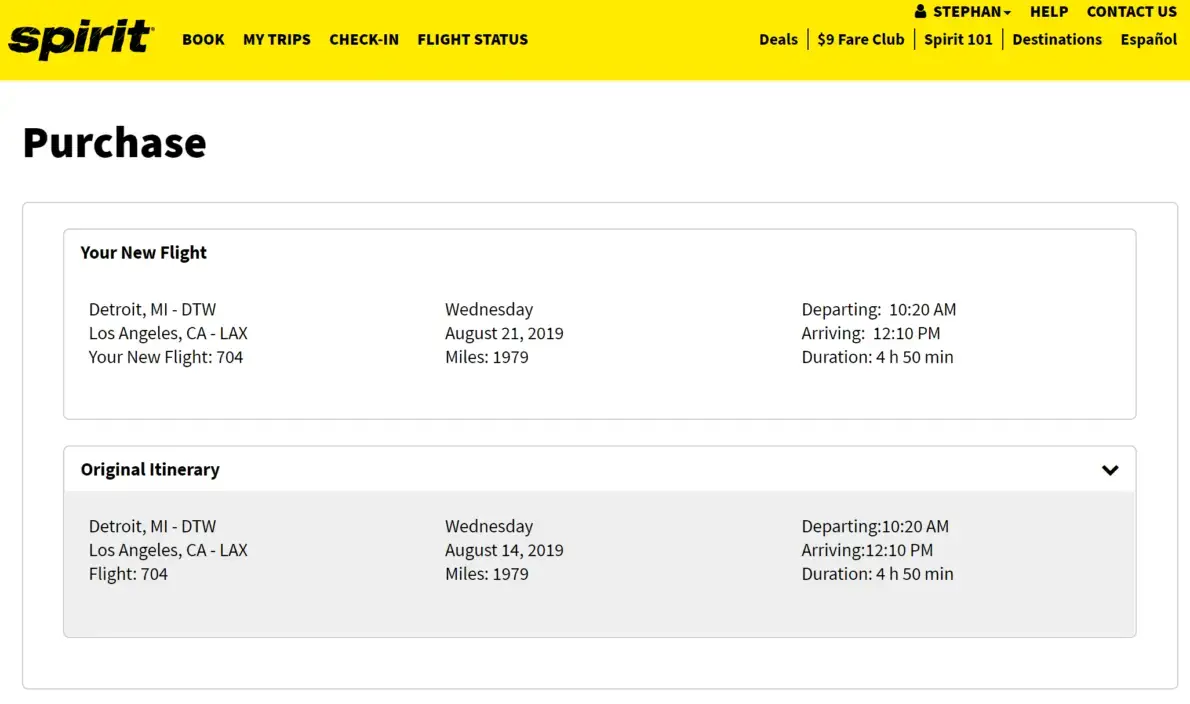
Task: Open CONTACT US page
Action: [1132, 11]
